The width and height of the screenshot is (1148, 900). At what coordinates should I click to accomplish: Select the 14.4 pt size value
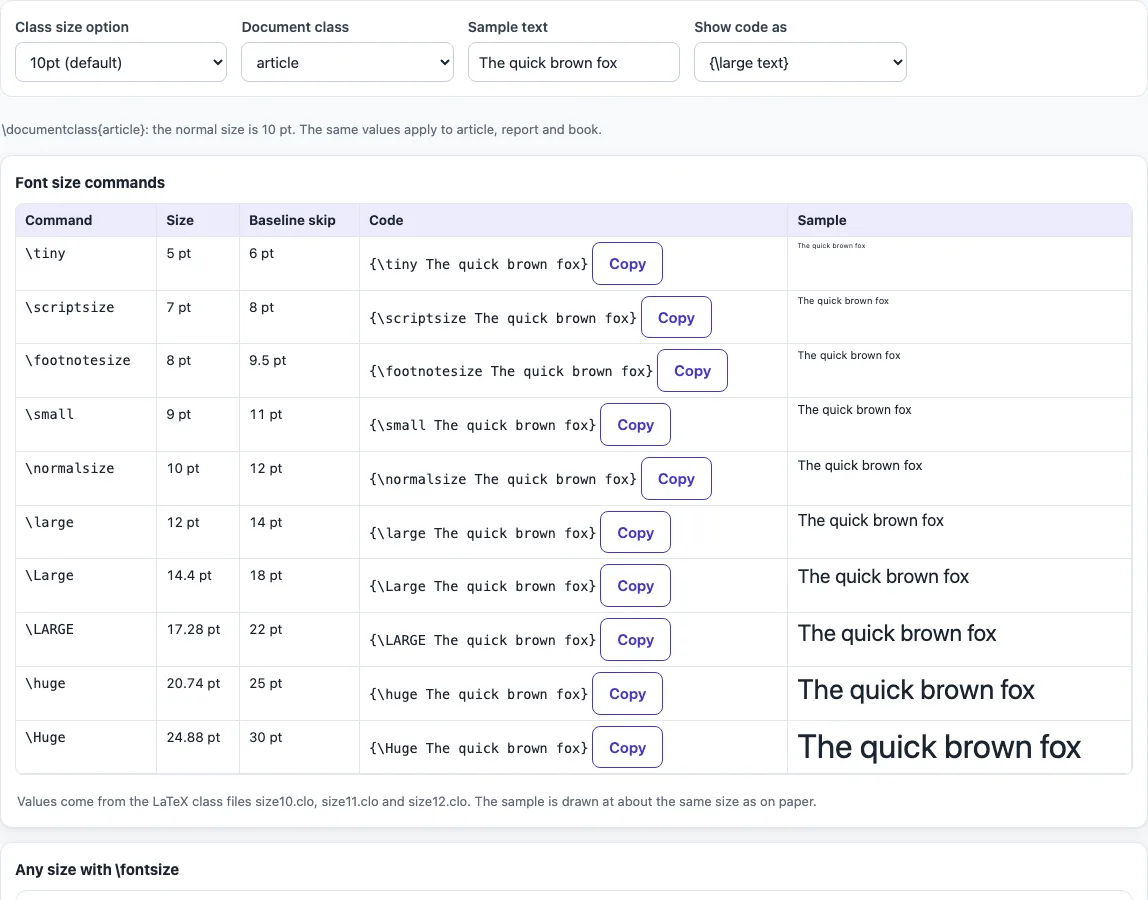(189, 576)
